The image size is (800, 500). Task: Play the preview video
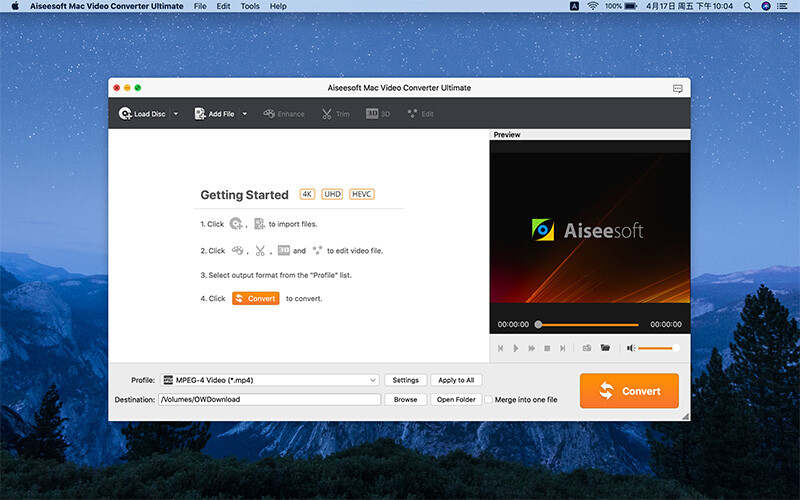[x=516, y=348]
